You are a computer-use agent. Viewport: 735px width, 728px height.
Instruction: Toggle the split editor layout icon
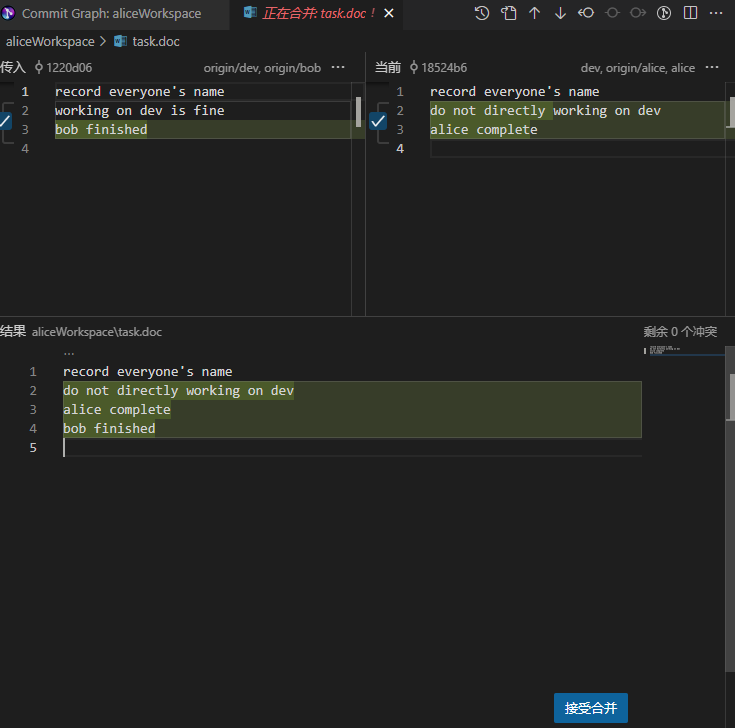(690, 13)
